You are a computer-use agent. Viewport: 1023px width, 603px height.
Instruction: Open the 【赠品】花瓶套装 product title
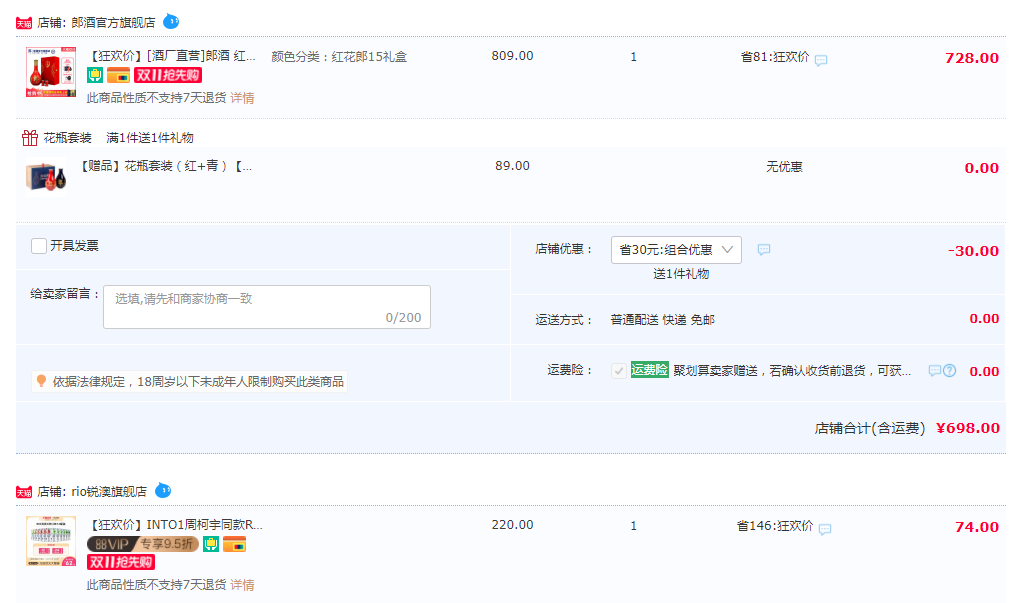pos(164,166)
